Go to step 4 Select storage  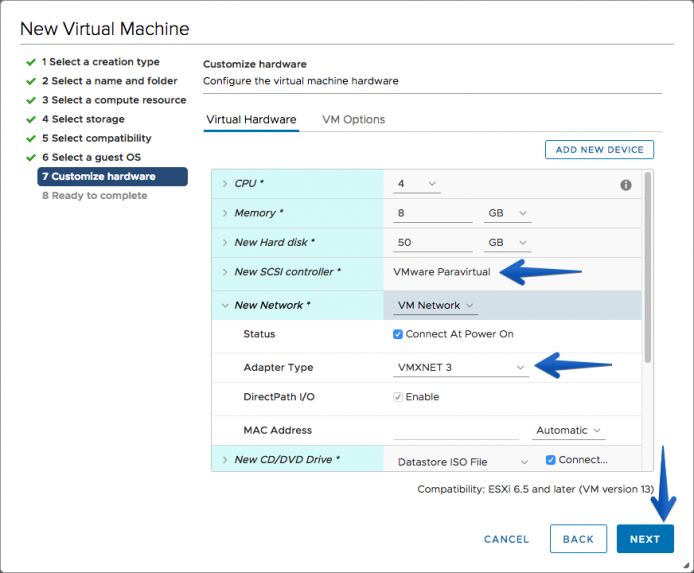coord(83,119)
